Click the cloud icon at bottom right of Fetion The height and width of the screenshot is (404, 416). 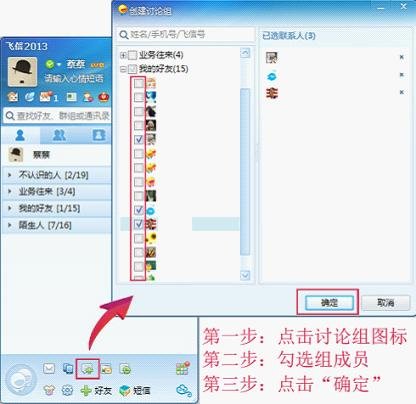point(184,390)
